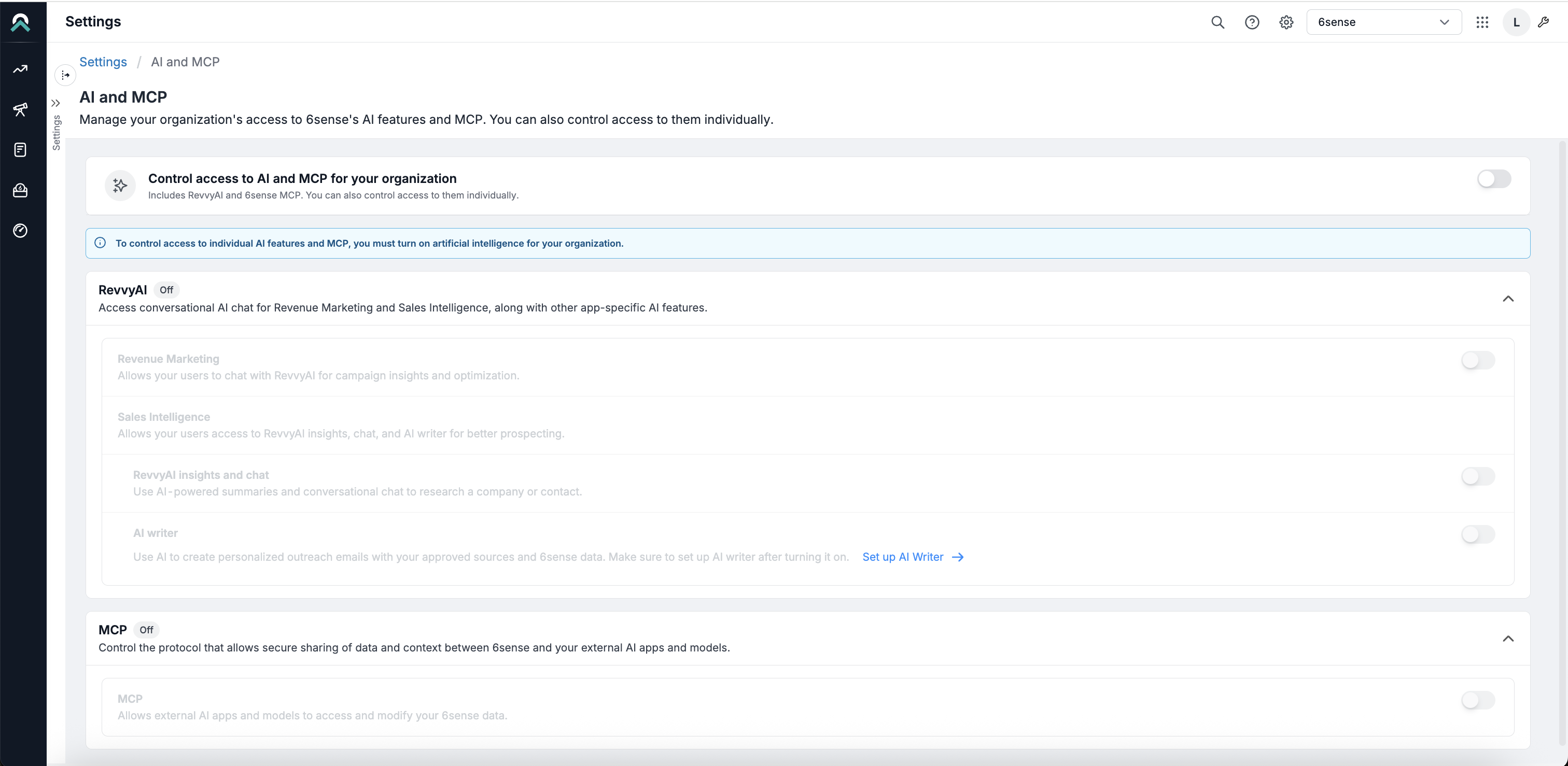
Task: Open the inbox sidebar icon
Action: pos(20,190)
